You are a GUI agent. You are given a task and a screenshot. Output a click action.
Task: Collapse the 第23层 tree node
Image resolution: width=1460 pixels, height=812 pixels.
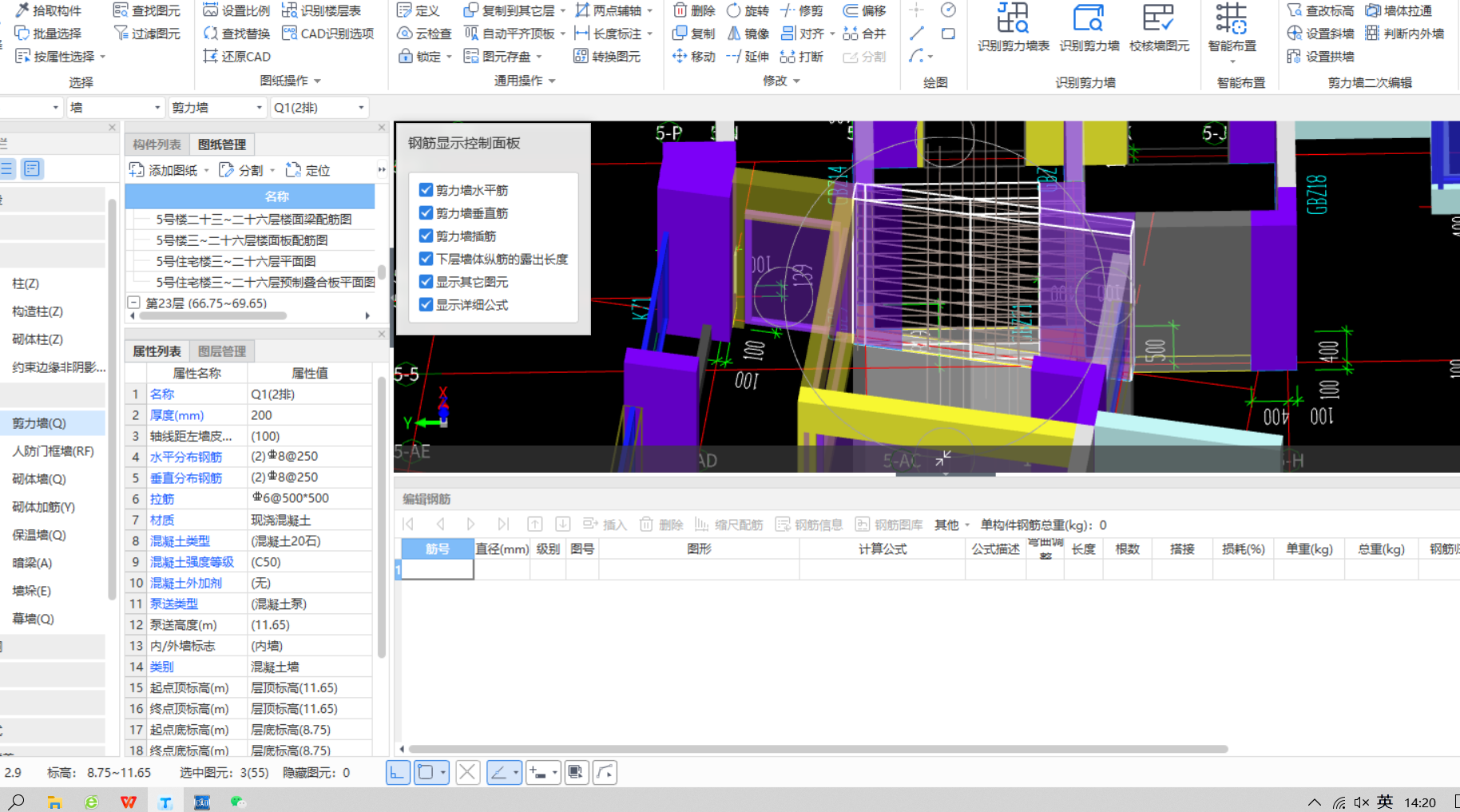(x=134, y=303)
